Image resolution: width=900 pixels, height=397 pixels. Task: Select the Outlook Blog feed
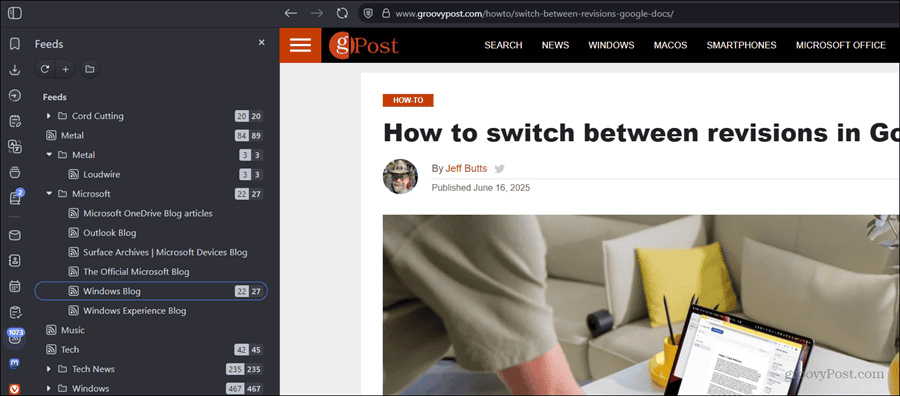[152, 233]
